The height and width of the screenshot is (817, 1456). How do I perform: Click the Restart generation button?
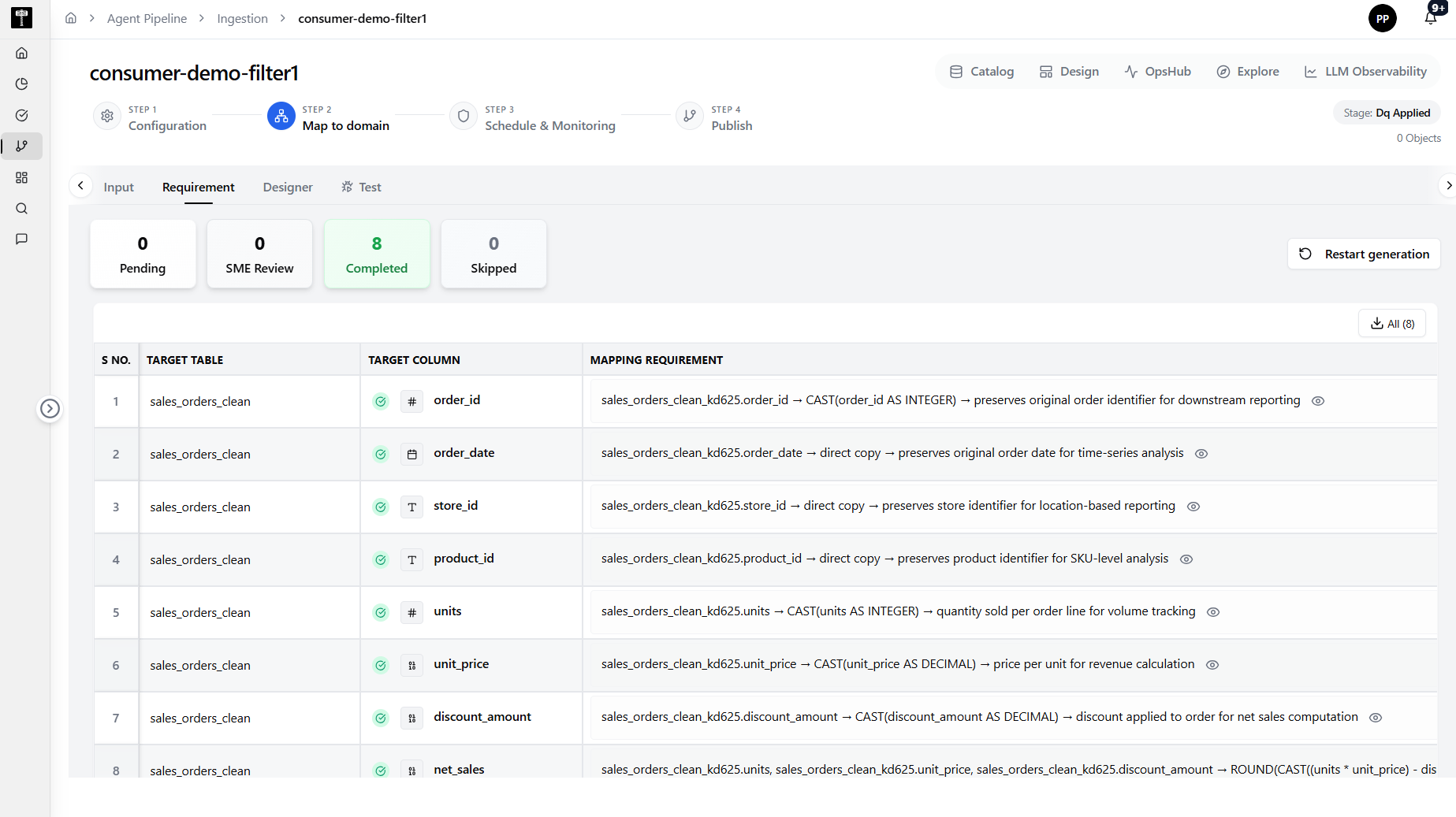(1364, 254)
